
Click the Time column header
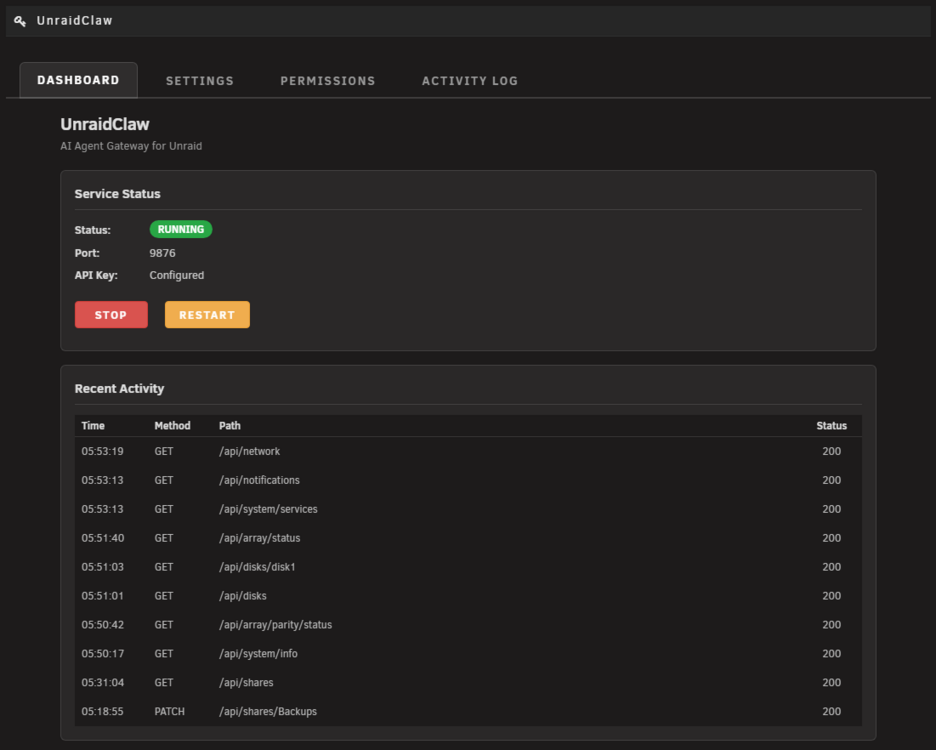pos(93,426)
